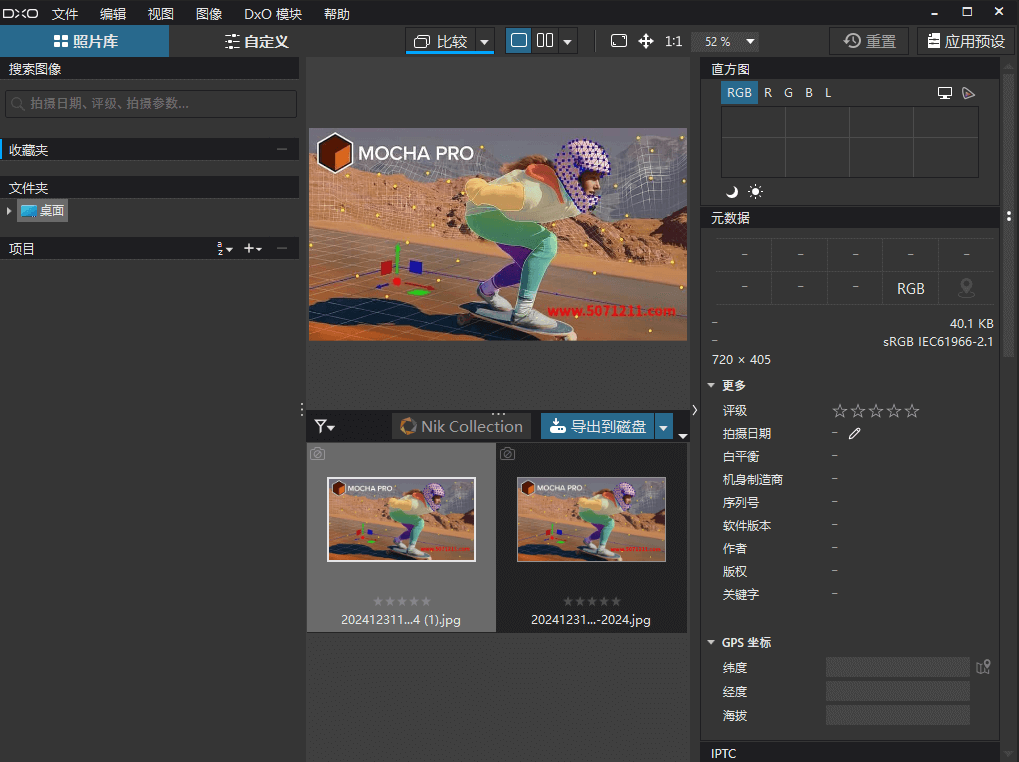Click the fit-to-screen icon in toolbar
Image resolution: width=1019 pixels, height=762 pixels.
620,42
